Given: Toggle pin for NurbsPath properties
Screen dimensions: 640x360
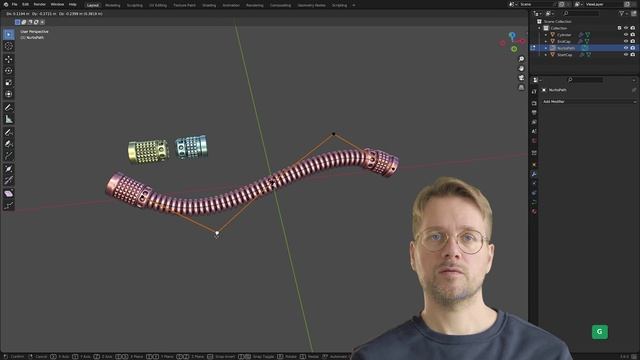Looking at the screenshot, I should point(634,90).
